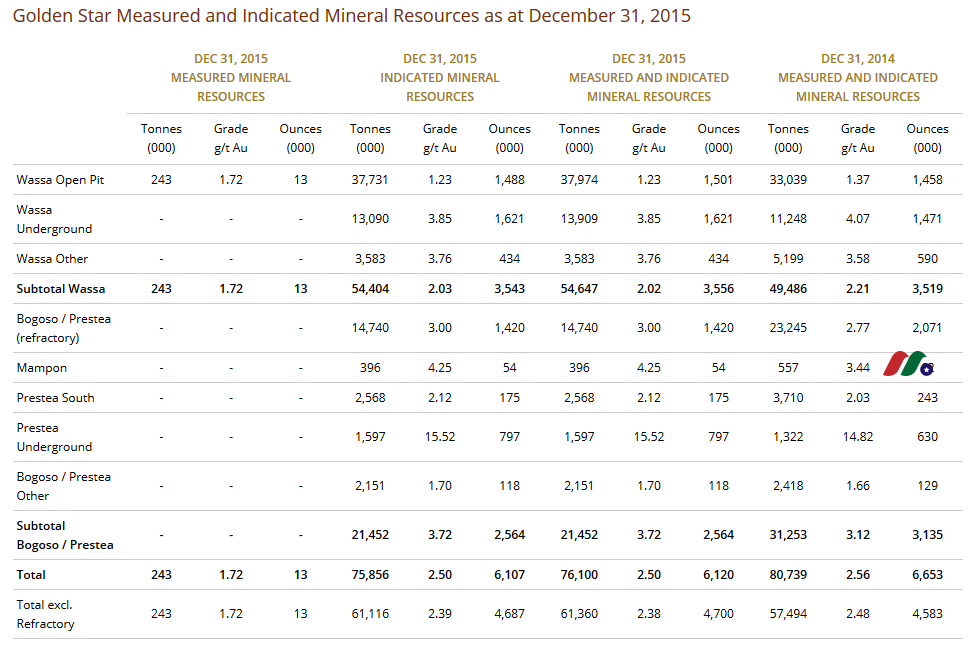Click the 6,653 ounces cell

(x=927, y=575)
